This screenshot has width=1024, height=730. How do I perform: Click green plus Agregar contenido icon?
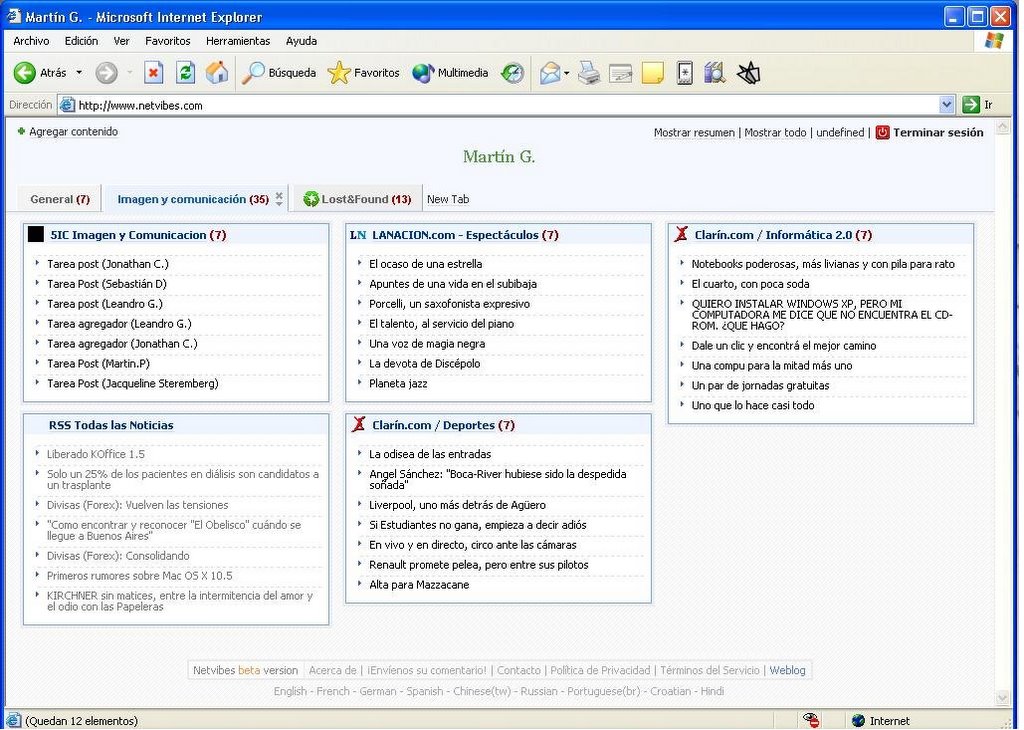click(x=22, y=131)
